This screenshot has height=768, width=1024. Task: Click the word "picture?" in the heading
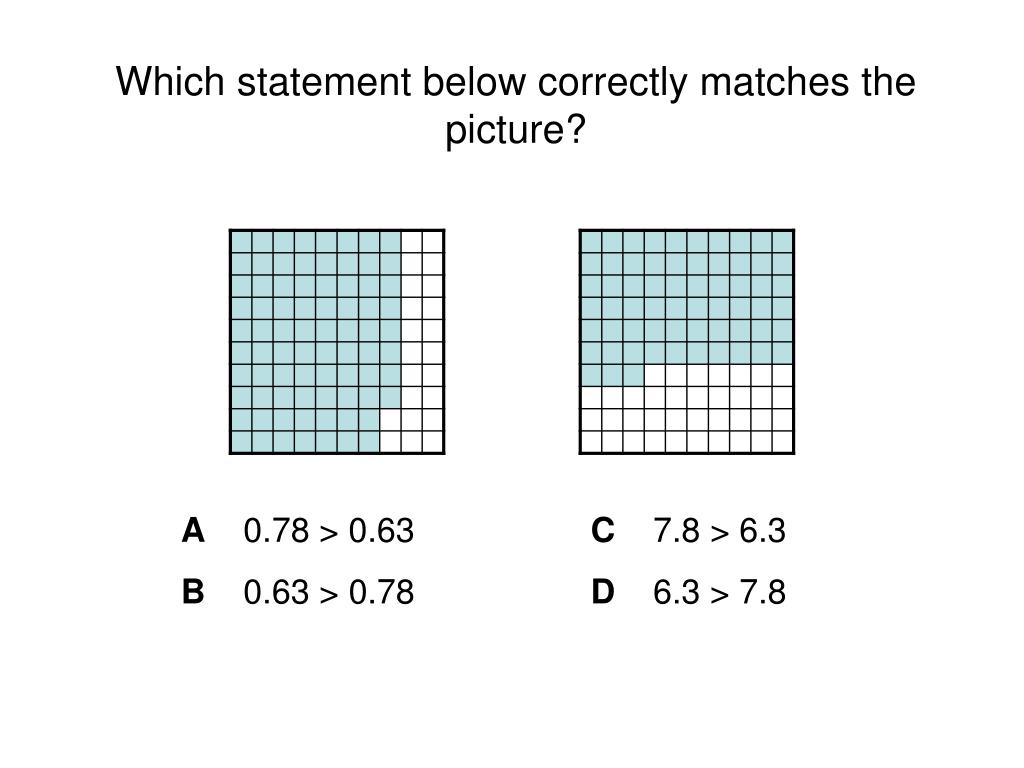point(515,129)
